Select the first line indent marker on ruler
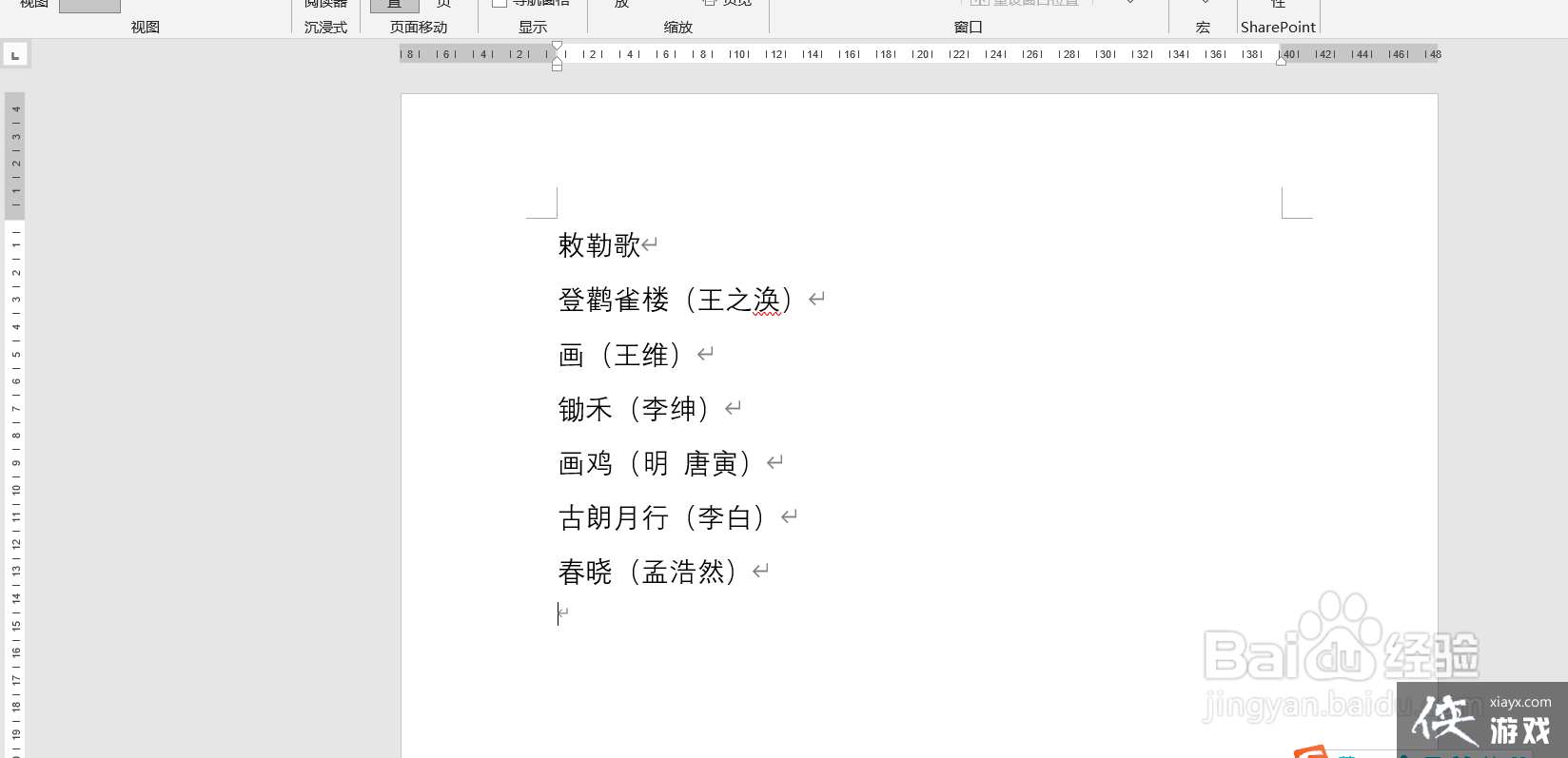This screenshot has width=1568, height=758. 557,46
